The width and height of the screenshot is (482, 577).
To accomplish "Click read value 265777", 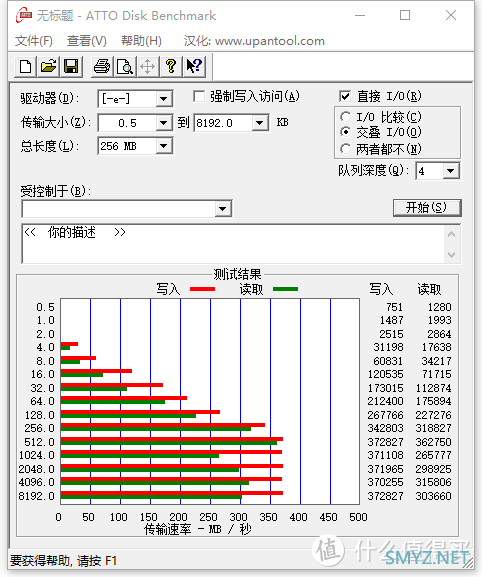I will click(433, 455).
